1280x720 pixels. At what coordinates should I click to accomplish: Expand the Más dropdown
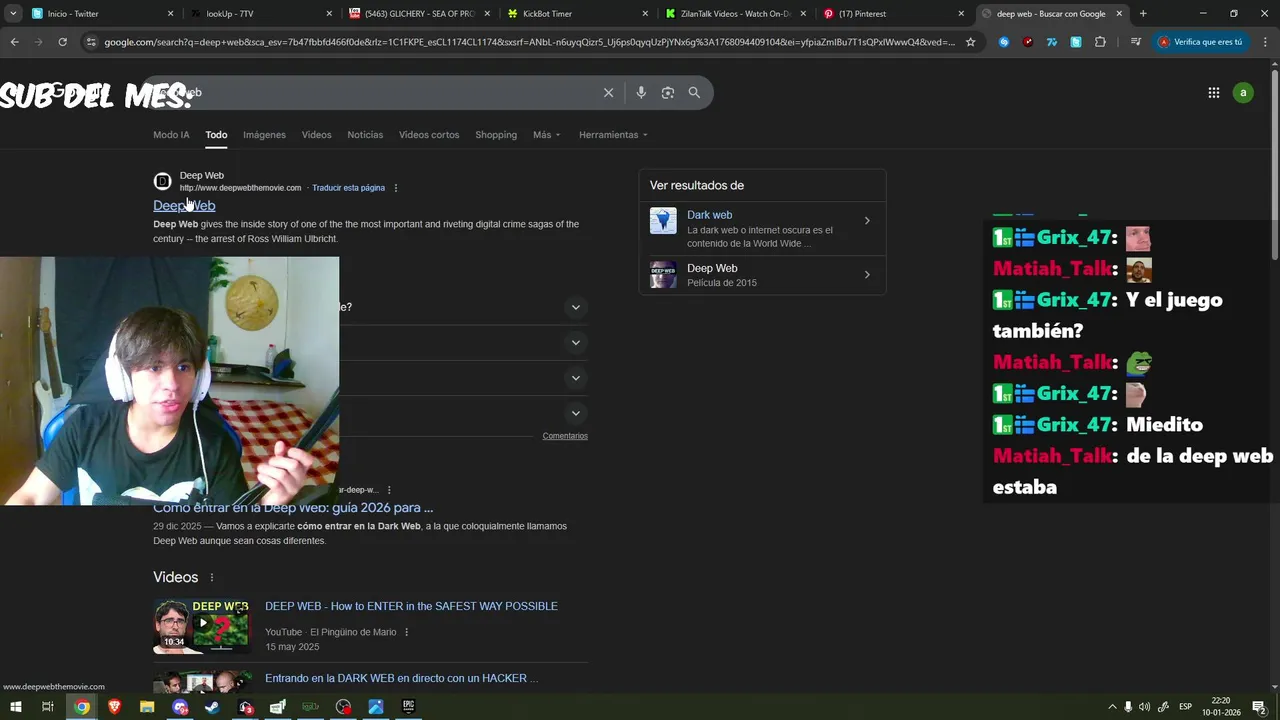point(546,135)
